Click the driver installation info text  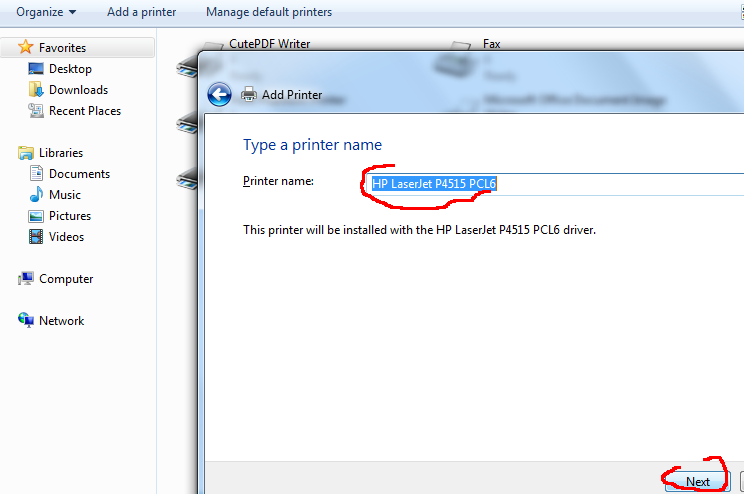click(419, 230)
